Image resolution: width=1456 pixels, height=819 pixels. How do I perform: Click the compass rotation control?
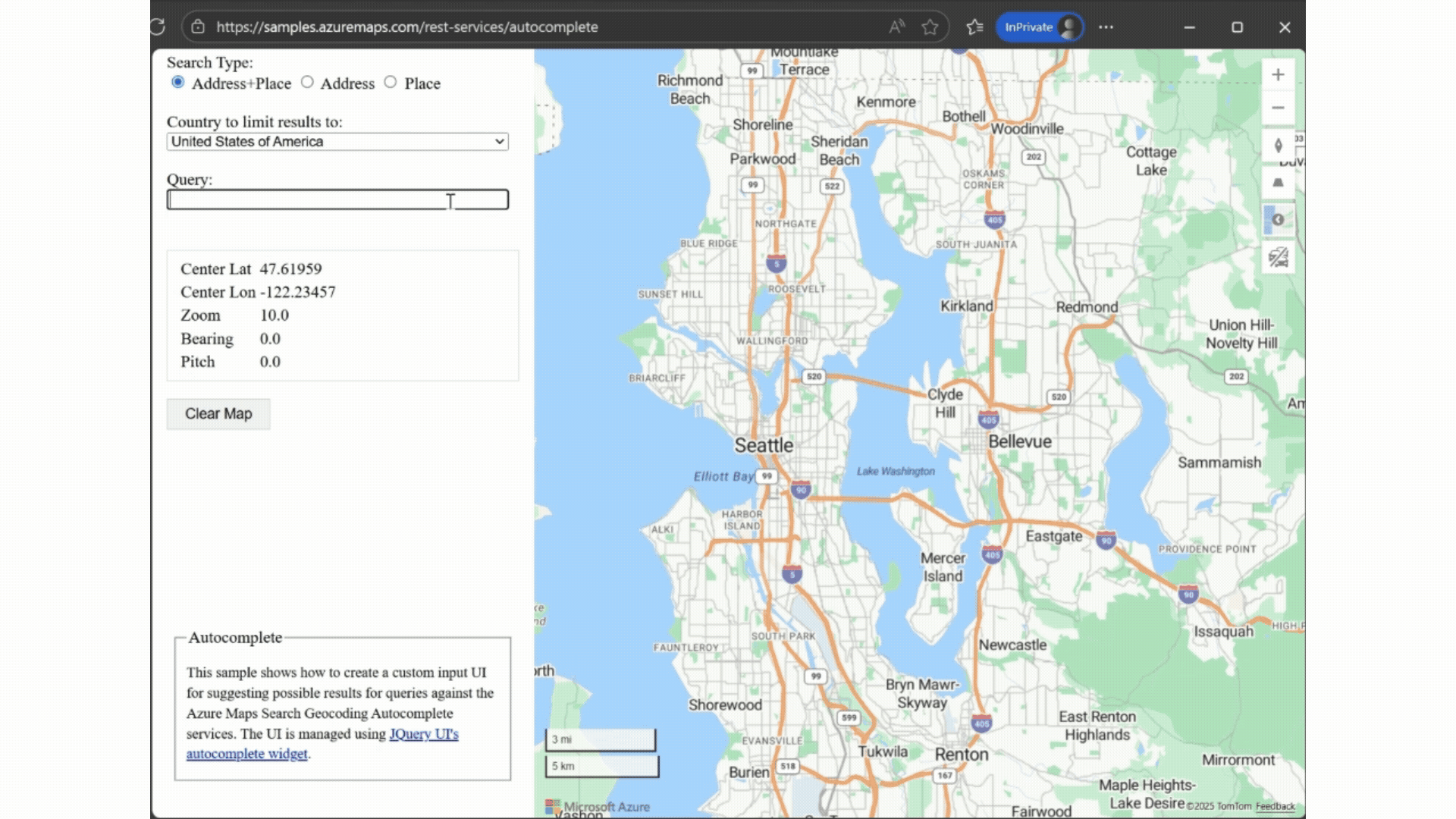coord(1278,146)
